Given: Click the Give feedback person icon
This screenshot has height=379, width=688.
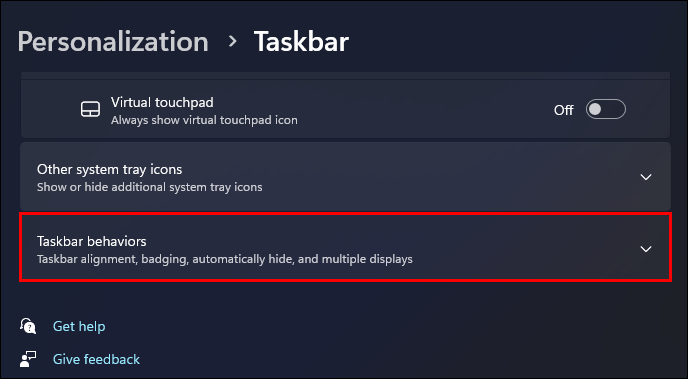Looking at the screenshot, I should click(28, 359).
